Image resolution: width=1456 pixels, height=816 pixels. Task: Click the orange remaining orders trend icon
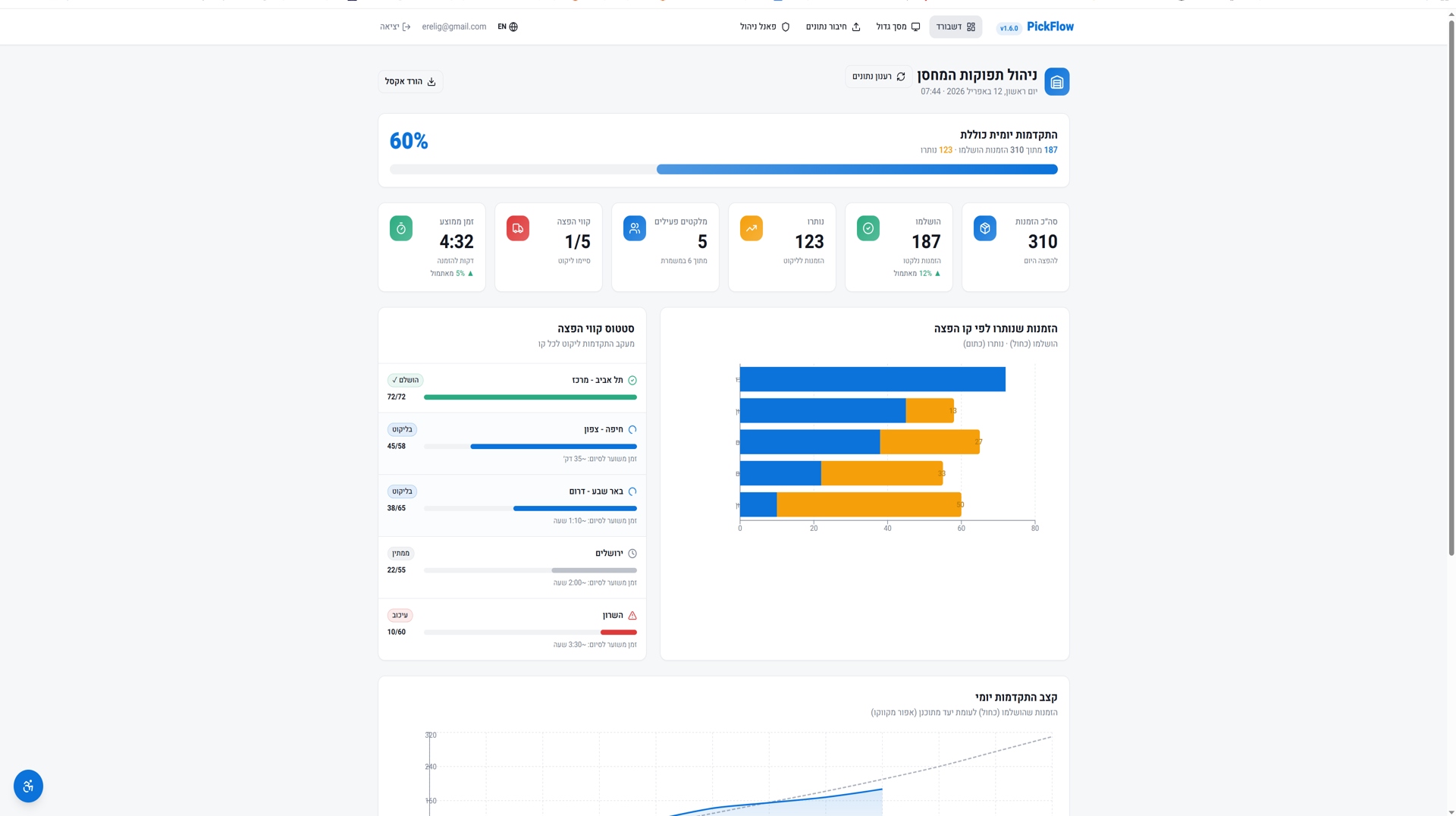click(751, 228)
